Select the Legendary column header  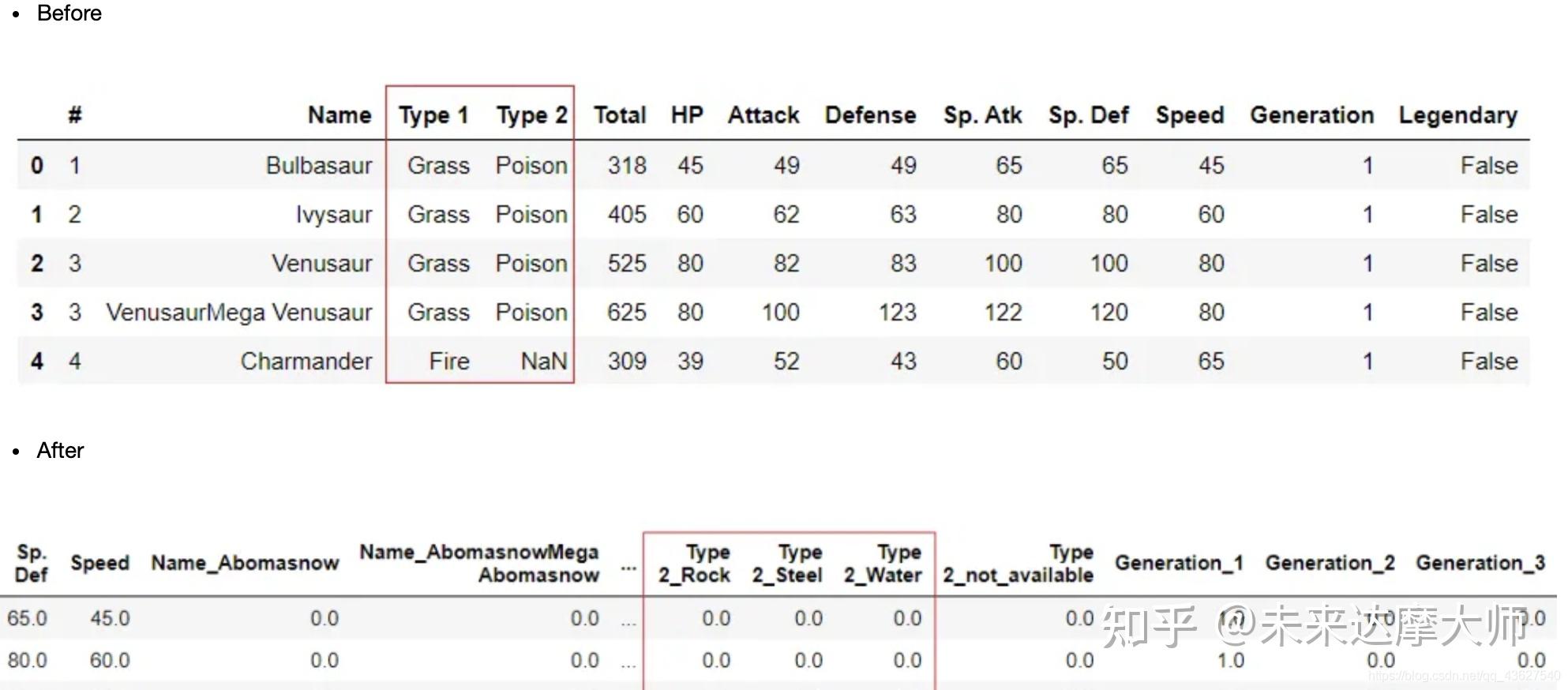click(1457, 115)
